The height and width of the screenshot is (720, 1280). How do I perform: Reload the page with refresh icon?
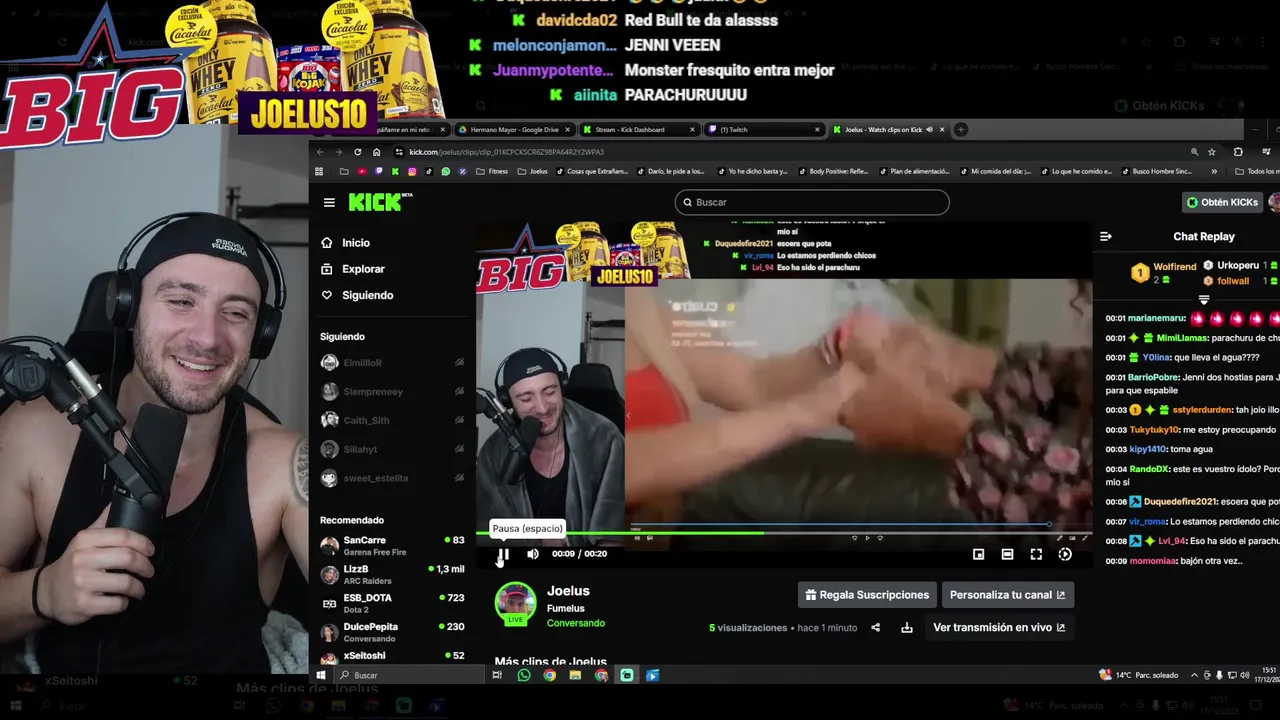pyautogui.click(x=358, y=152)
